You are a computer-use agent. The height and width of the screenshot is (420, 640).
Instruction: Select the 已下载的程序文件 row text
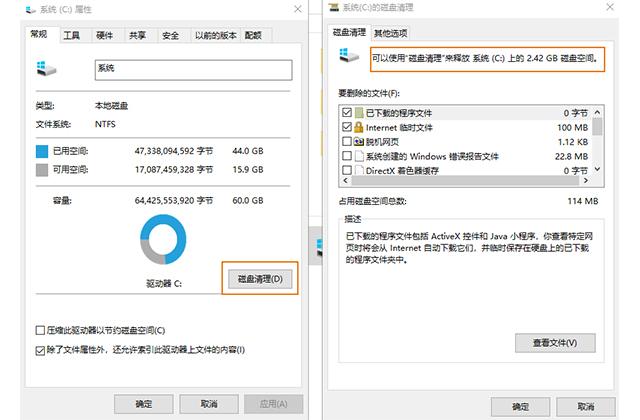399,113
